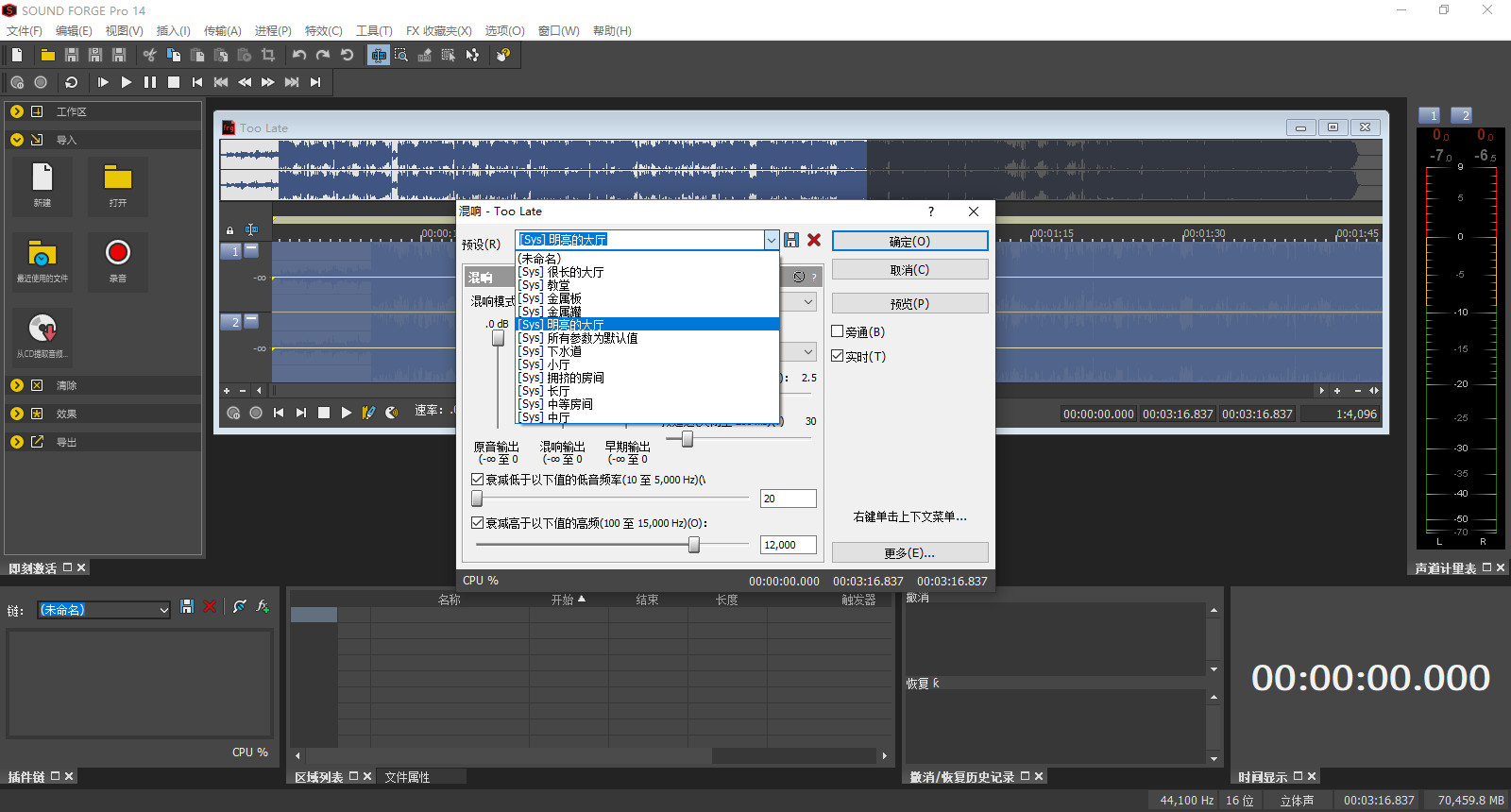Click the New file icon in import panel
Image resolution: width=1511 pixels, height=812 pixels.
click(x=42, y=178)
